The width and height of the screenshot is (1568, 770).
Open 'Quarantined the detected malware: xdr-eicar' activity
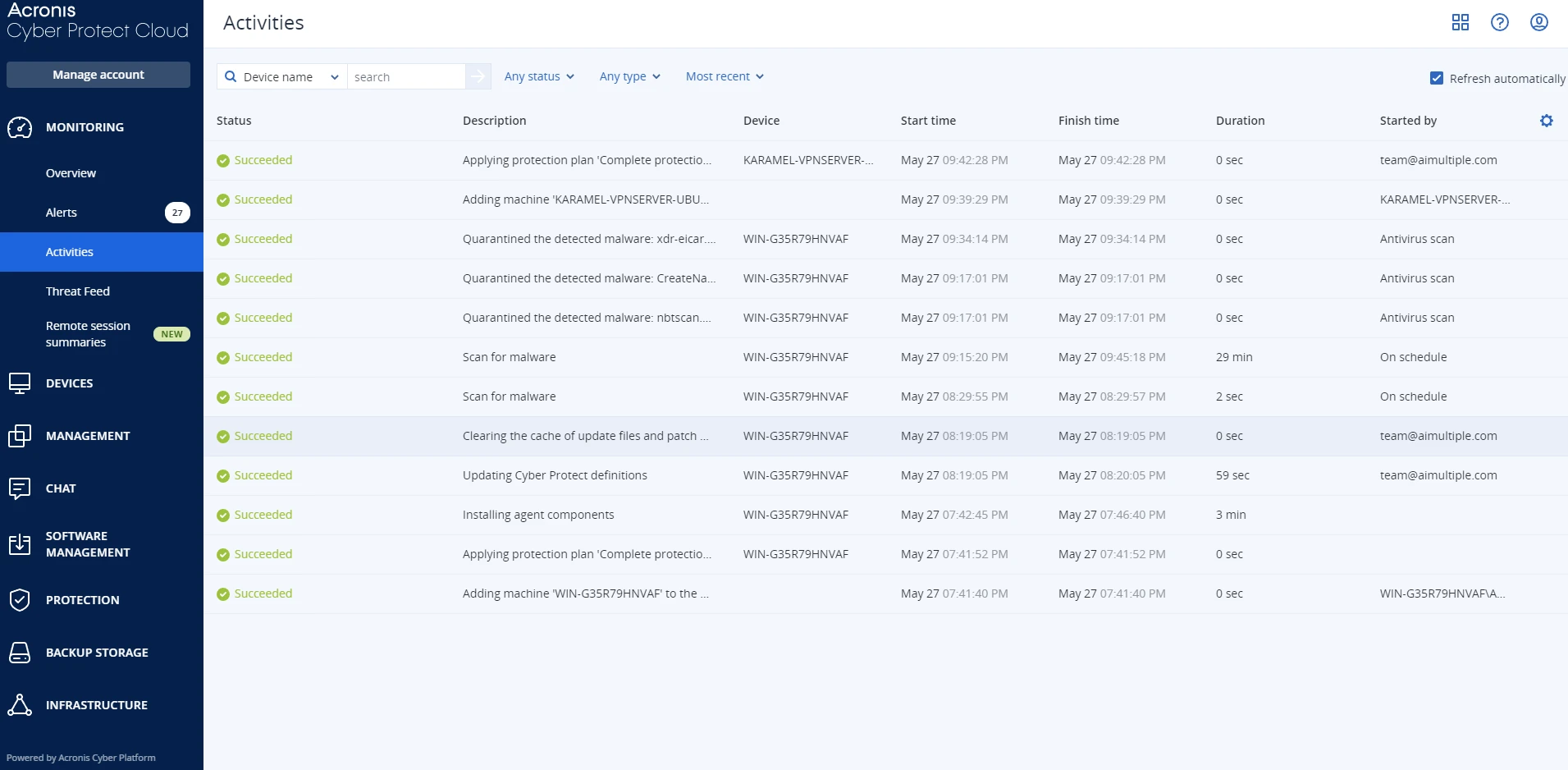tap(885, 239)
